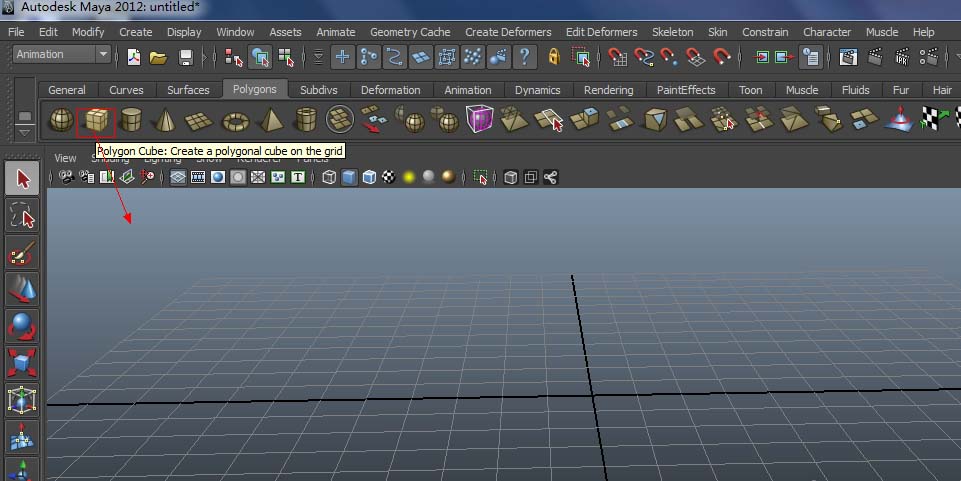Click the IPR render clapperboard icon
The image size is (961, 481).
(902, 57)
